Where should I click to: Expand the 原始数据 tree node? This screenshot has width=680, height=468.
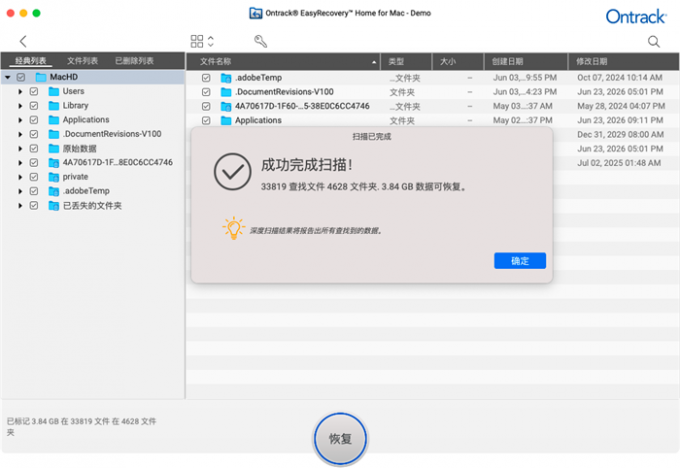pos(20,149)
